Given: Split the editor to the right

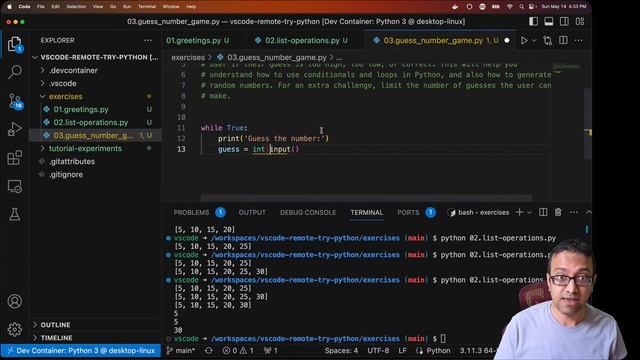Looking at the screenshot, I should (563, 40).
